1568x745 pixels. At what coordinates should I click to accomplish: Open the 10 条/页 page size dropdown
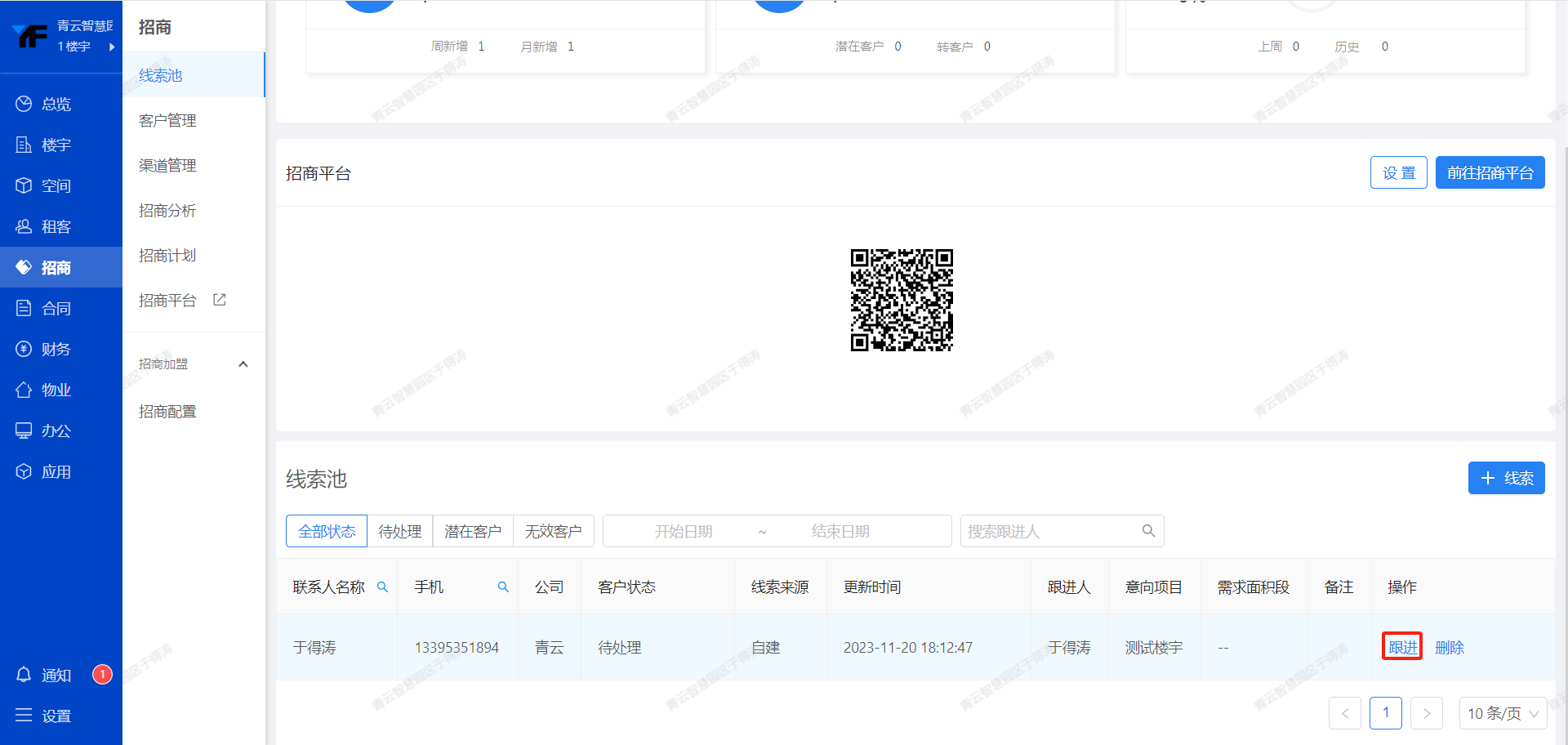(x=1503, y=713)
